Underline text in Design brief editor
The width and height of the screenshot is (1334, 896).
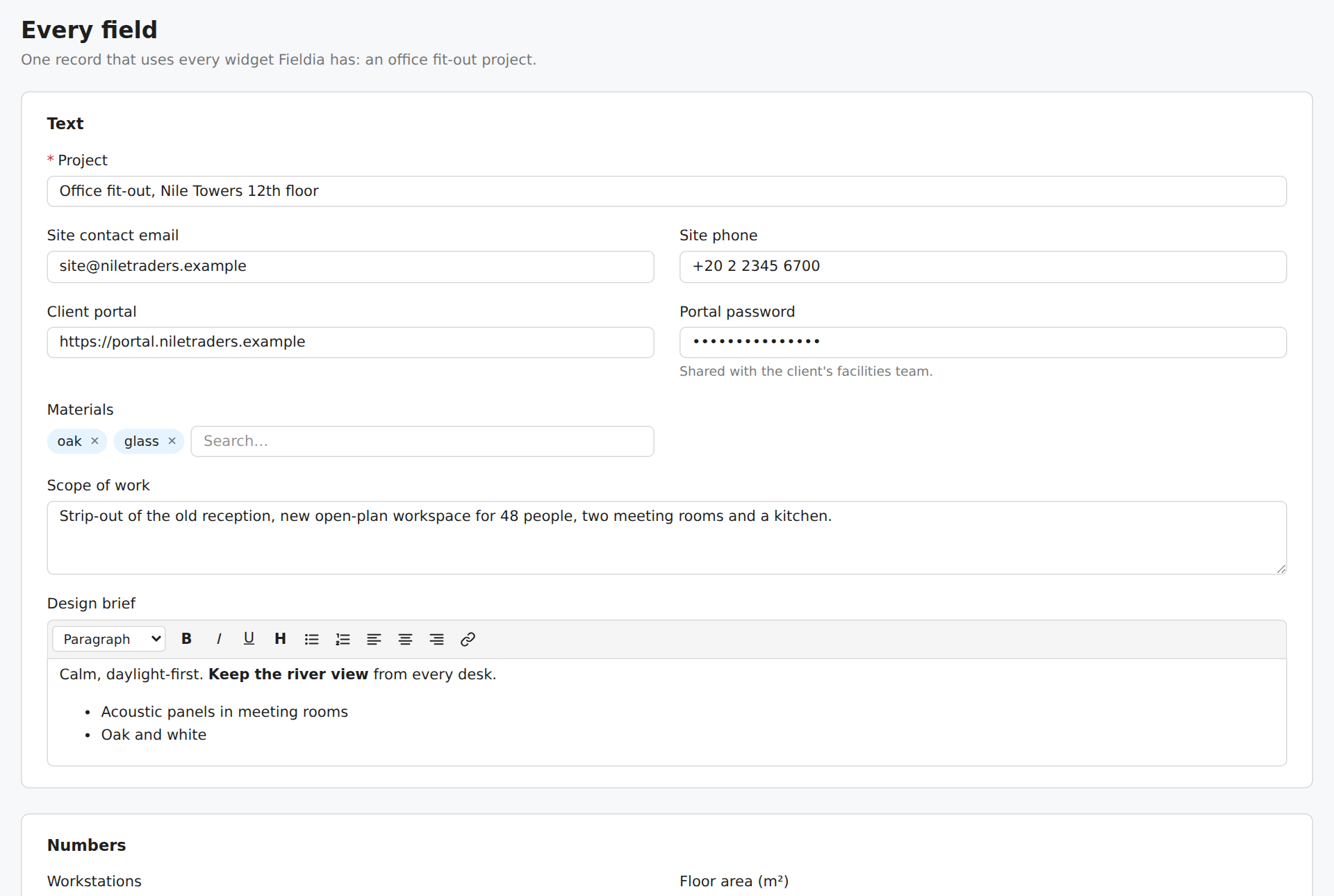click(249, 639)
